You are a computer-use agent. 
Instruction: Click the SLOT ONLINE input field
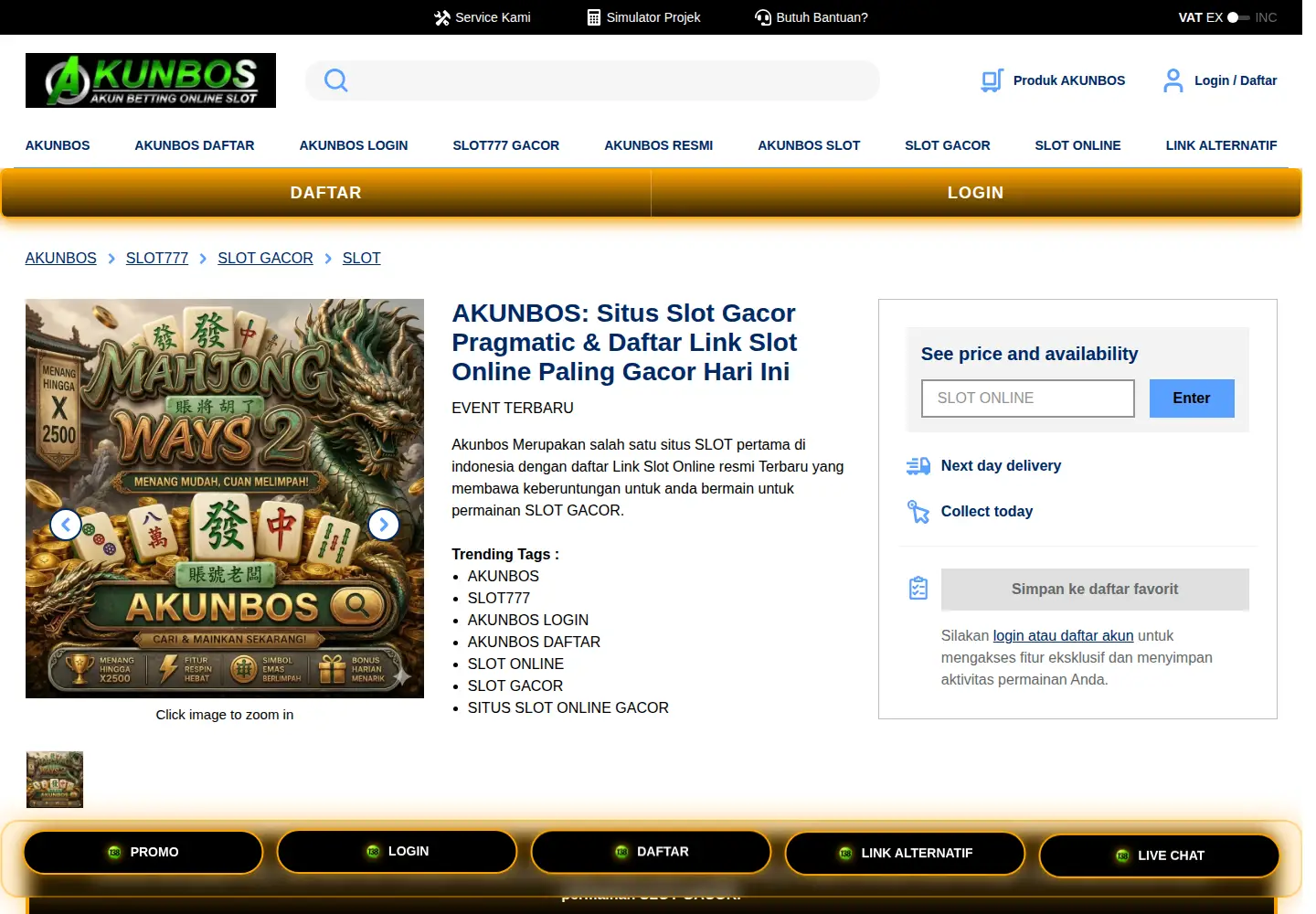(x=1028, y=399)
